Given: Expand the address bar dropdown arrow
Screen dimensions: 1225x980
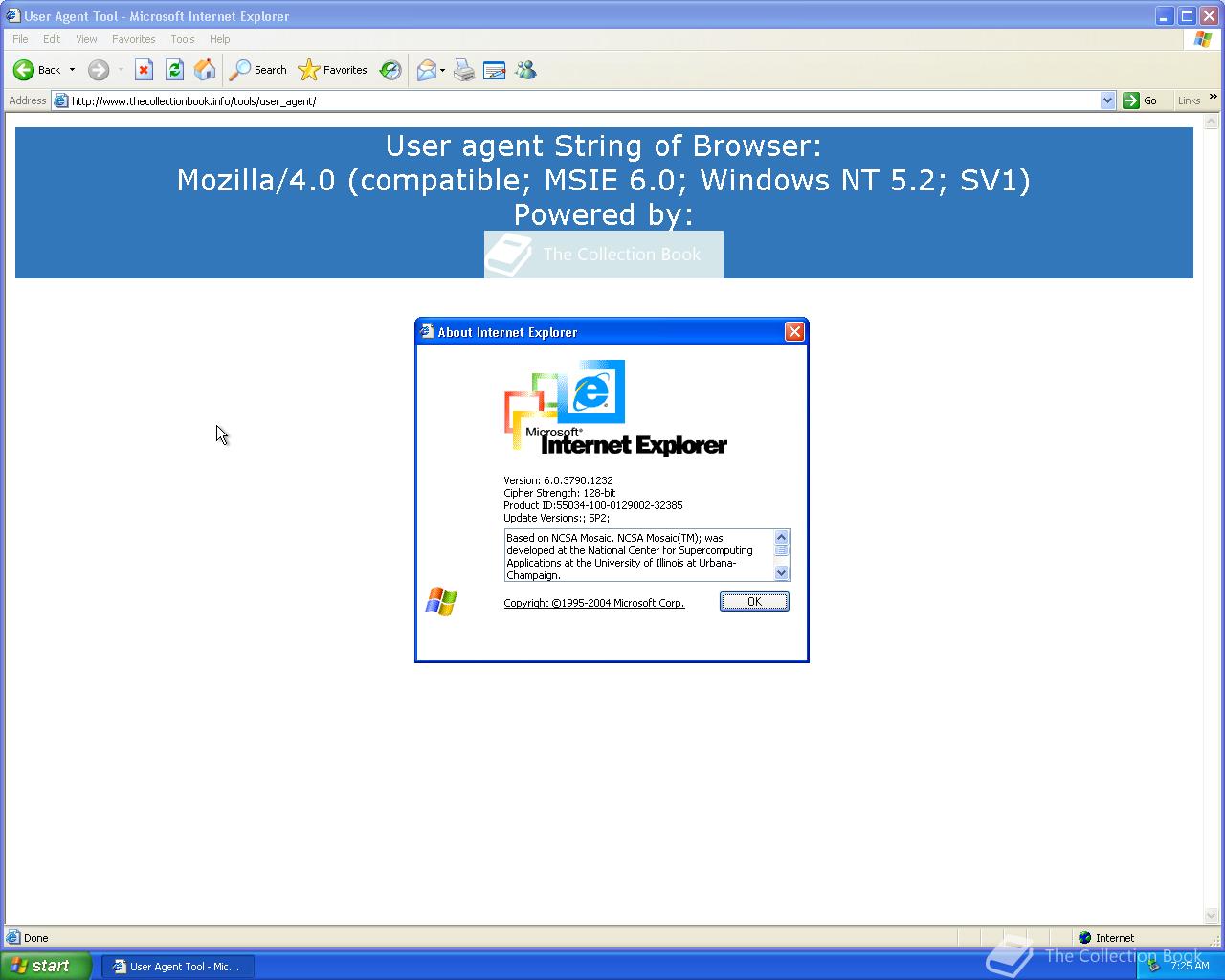Looking at the screenshot, I should tap(1107, 100).
